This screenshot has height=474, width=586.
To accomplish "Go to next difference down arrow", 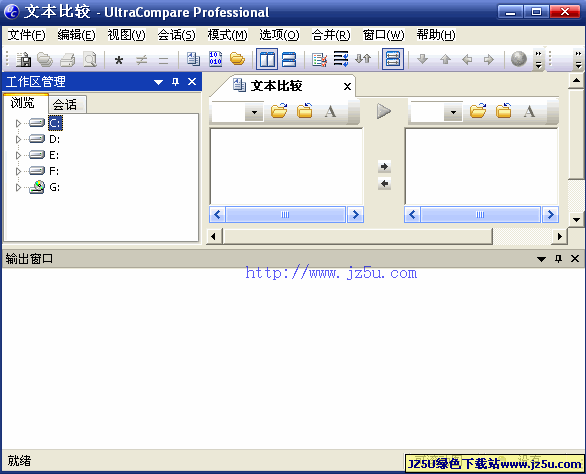I will pos(422,59).
